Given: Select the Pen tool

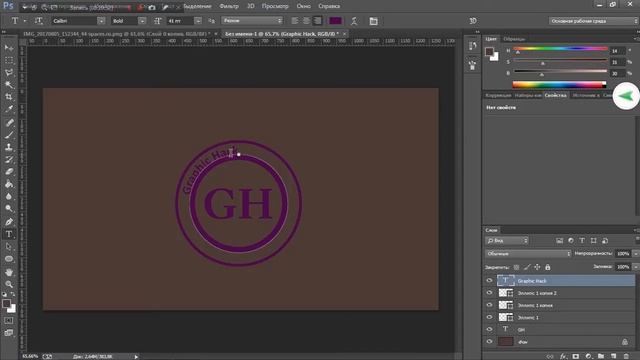Looking at the screenshot, I should 9,222.
